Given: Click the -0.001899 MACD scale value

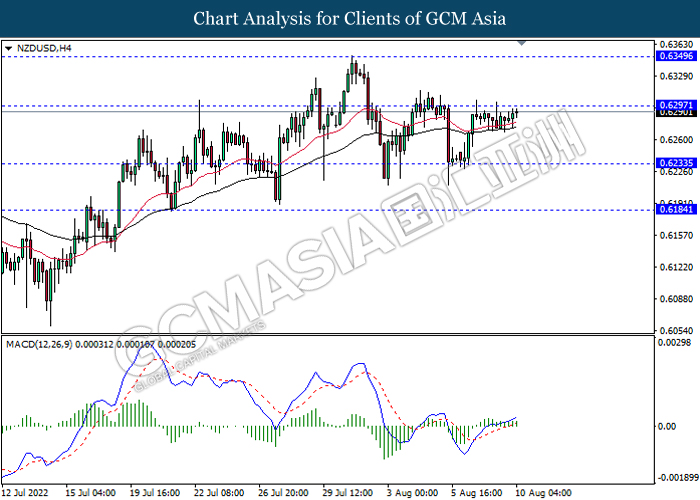Looking at the screenshot, I should click(x=678, y=478).
